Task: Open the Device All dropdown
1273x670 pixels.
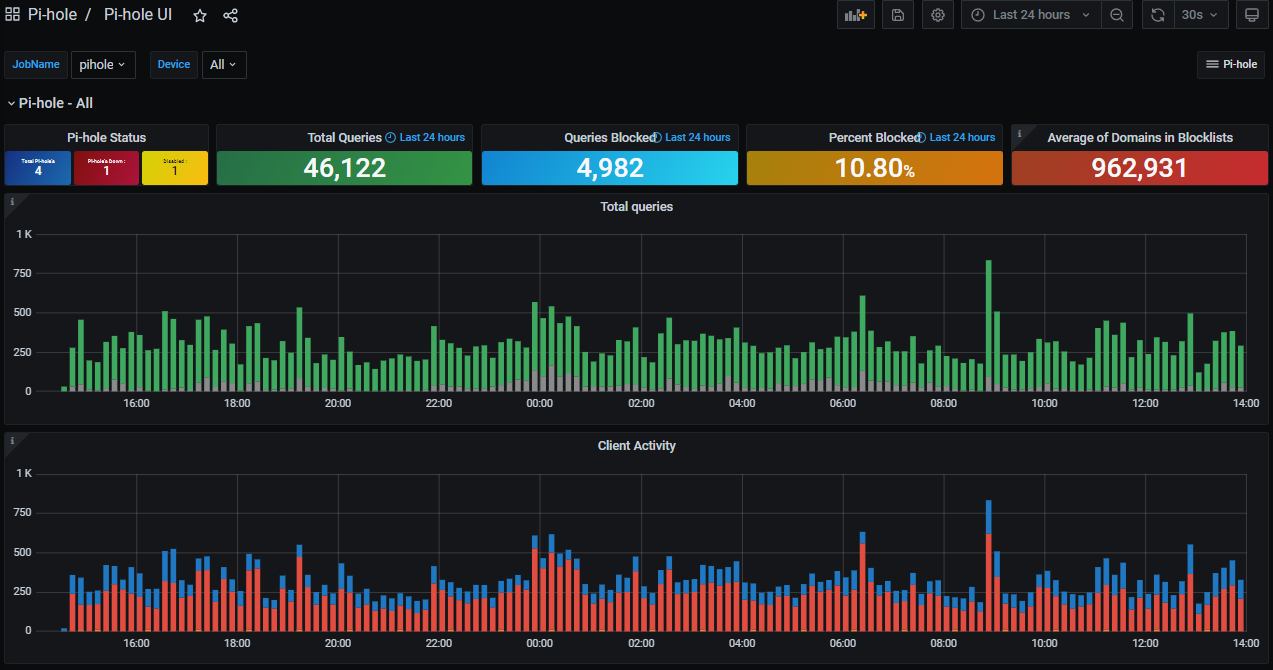Action: pyautogui.click(x=224, y=64)
